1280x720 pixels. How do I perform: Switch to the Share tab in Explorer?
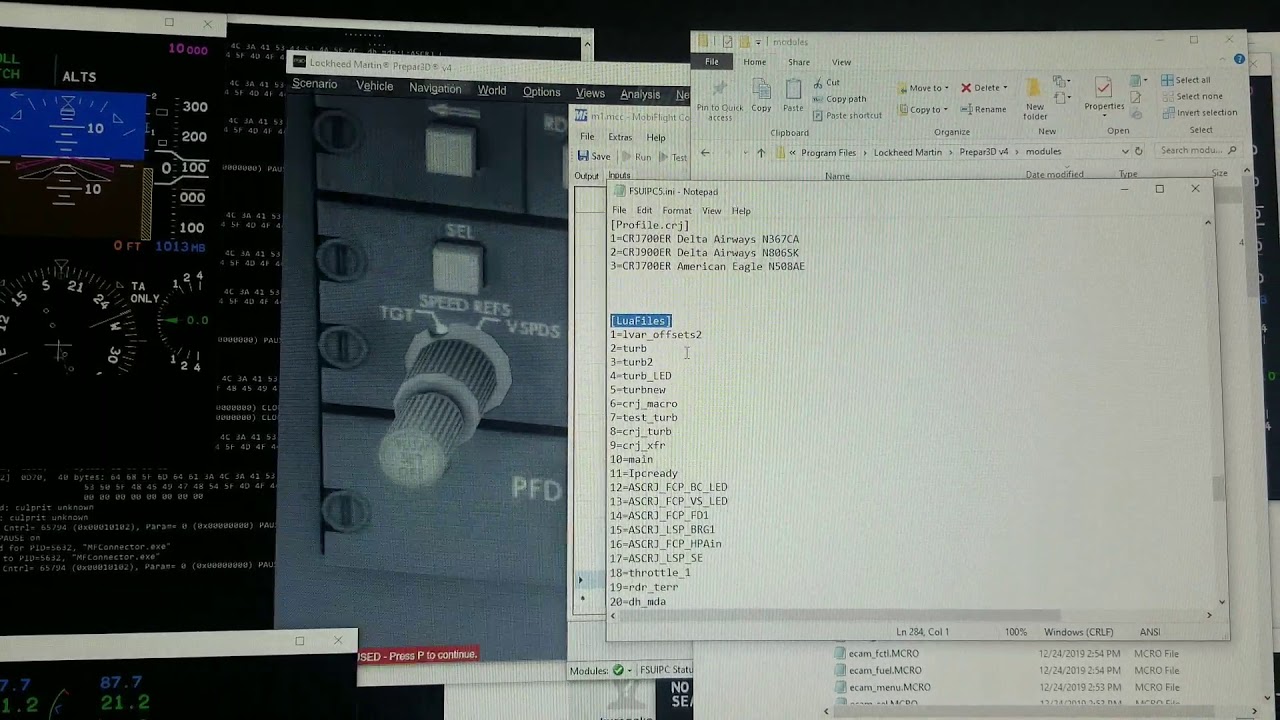click(x=799, y=62)
